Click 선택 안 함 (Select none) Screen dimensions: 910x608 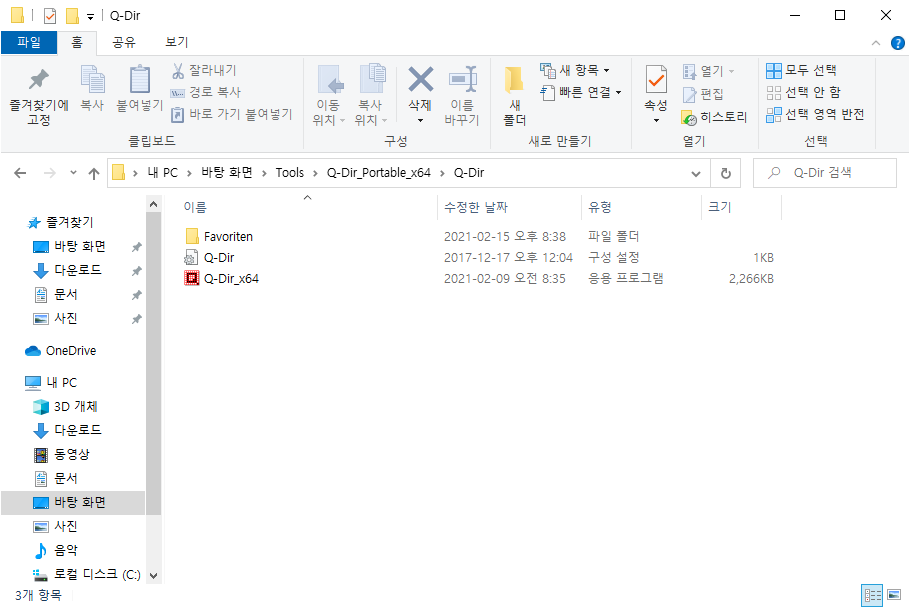tap(803, 92)
